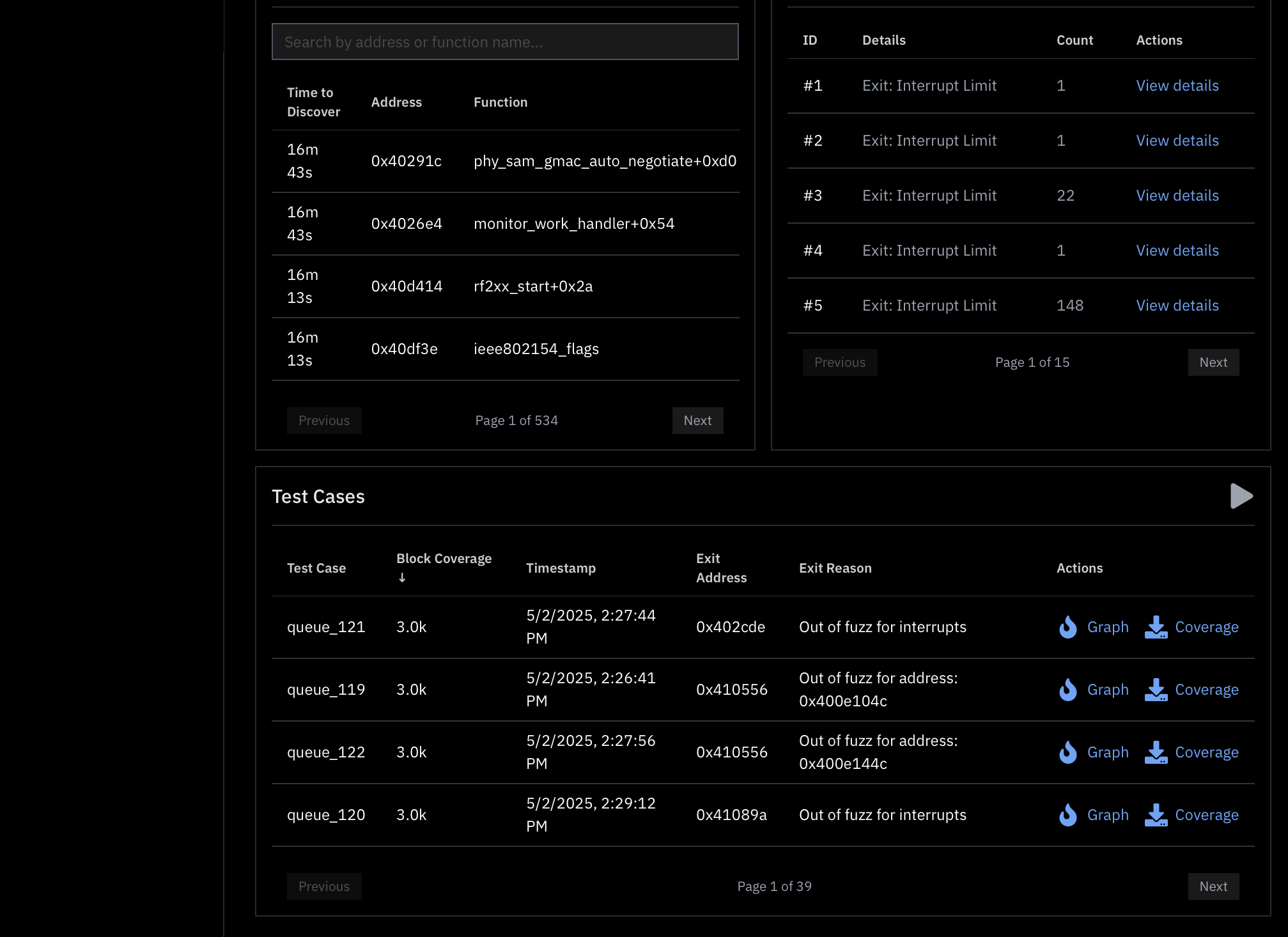The image size is (1288, 937).
Task: Toggle the sort arrow on Block Coverage
Action: pos(402,578)
